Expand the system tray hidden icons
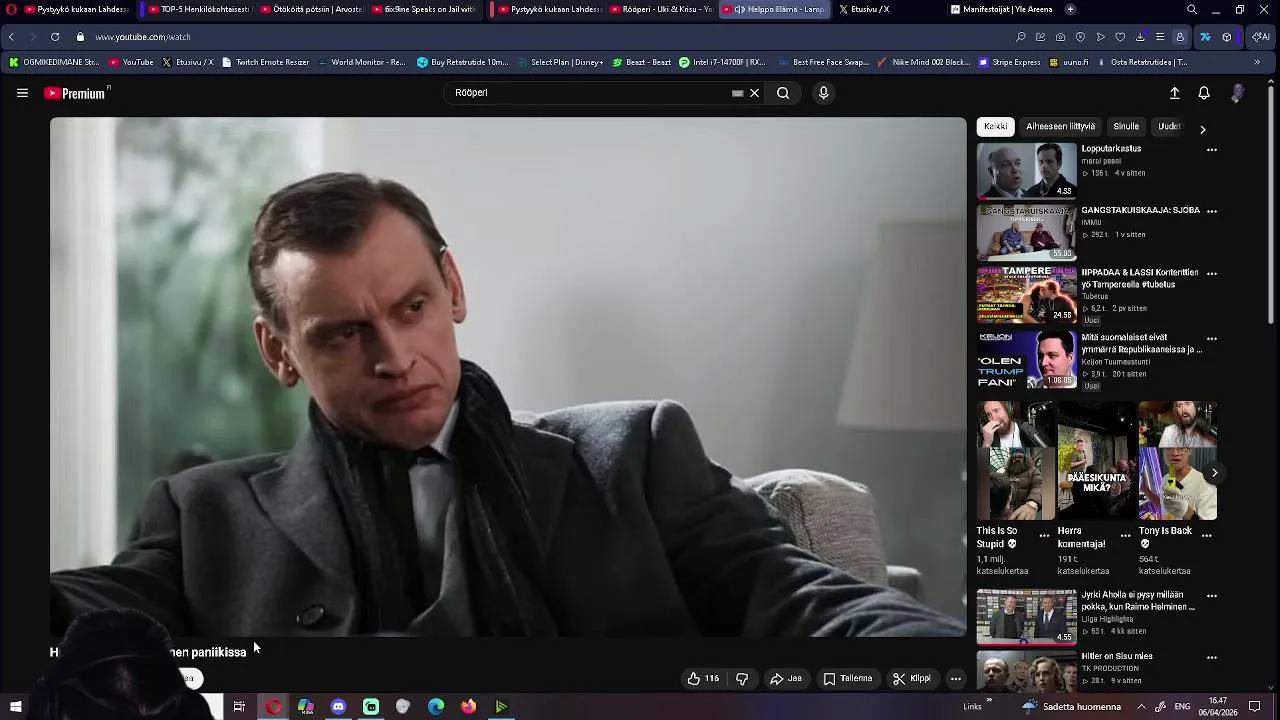Screen dimensions: 1280x720 point(1141,706)
